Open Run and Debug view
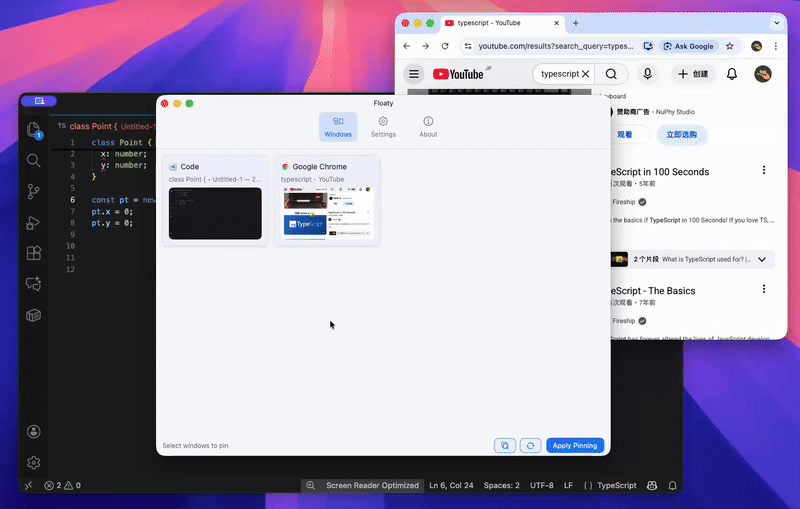The width and height of the screenshot is (800, 509). pos(34,222)
